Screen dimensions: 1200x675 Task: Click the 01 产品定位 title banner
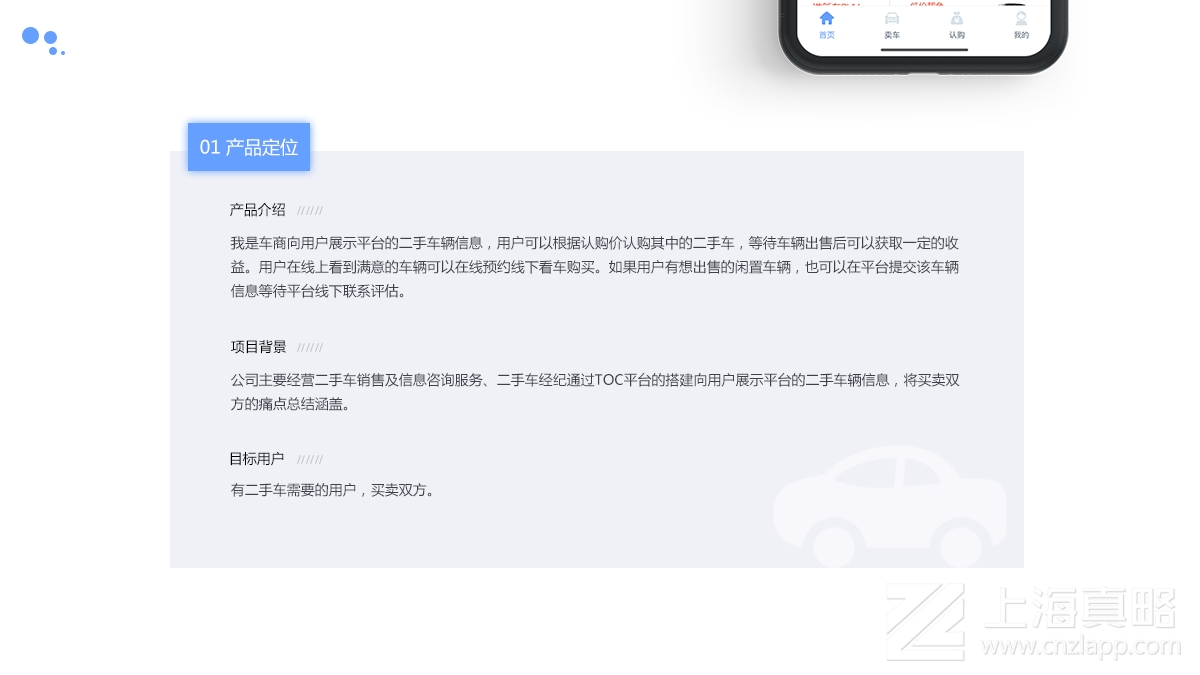coord(248,147)
